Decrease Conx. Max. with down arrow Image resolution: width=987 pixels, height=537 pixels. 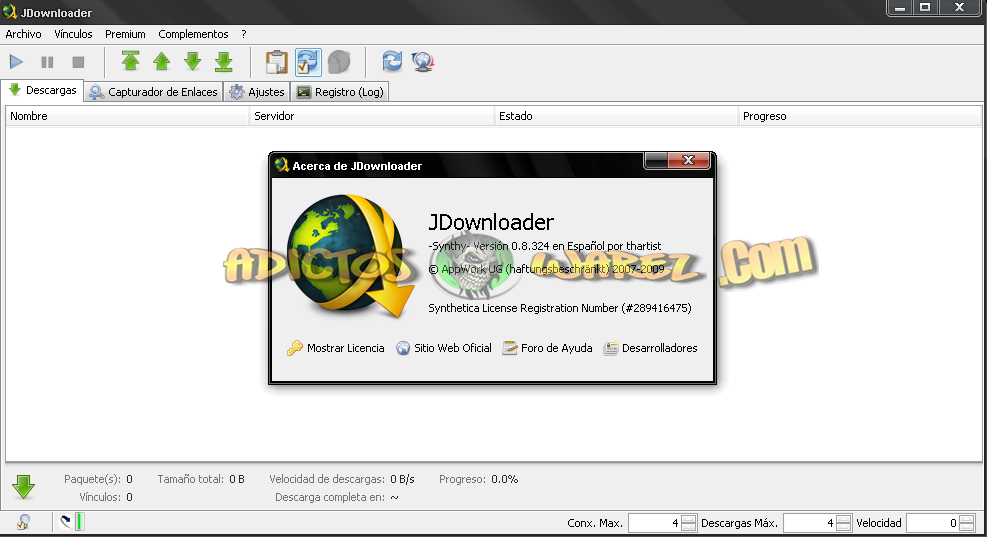689,528
